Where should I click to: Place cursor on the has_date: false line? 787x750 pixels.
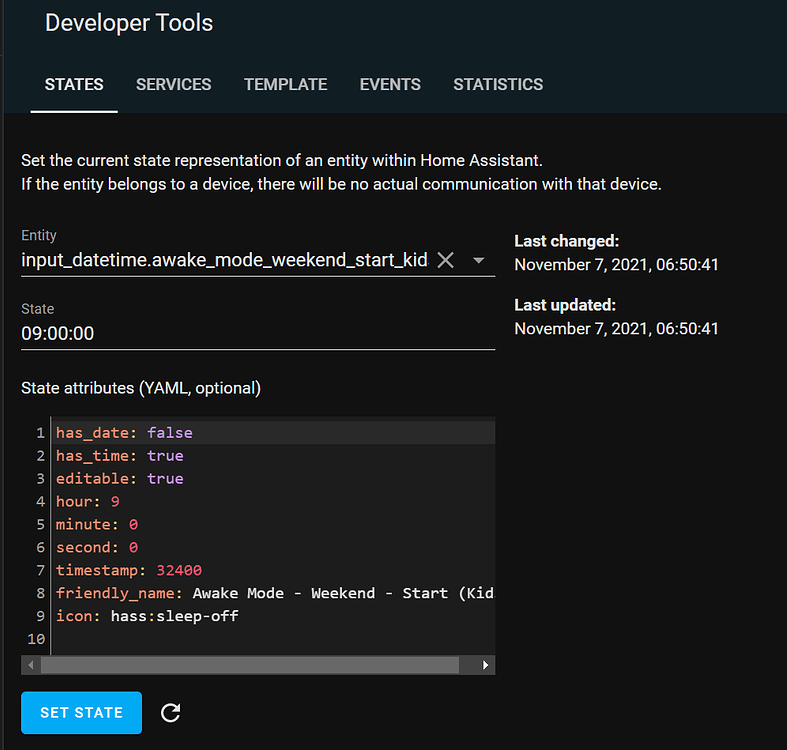(x=124, y=433)
